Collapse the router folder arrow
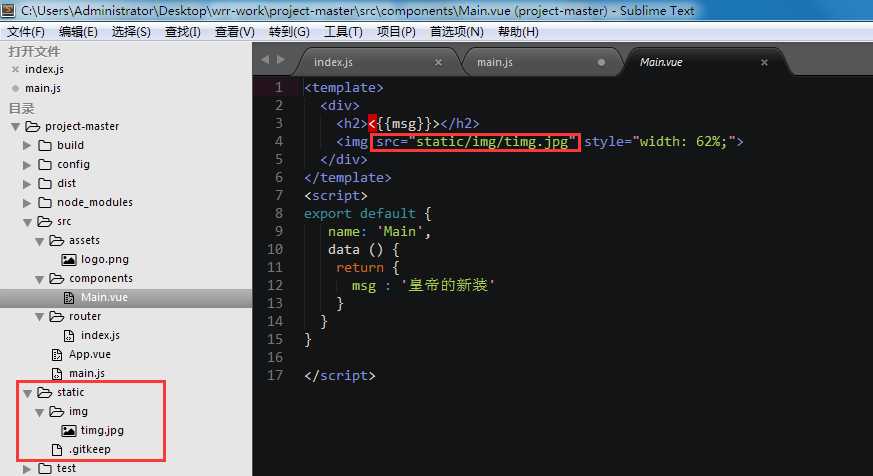This screenshot has height=476, width=873. point(40,317)
